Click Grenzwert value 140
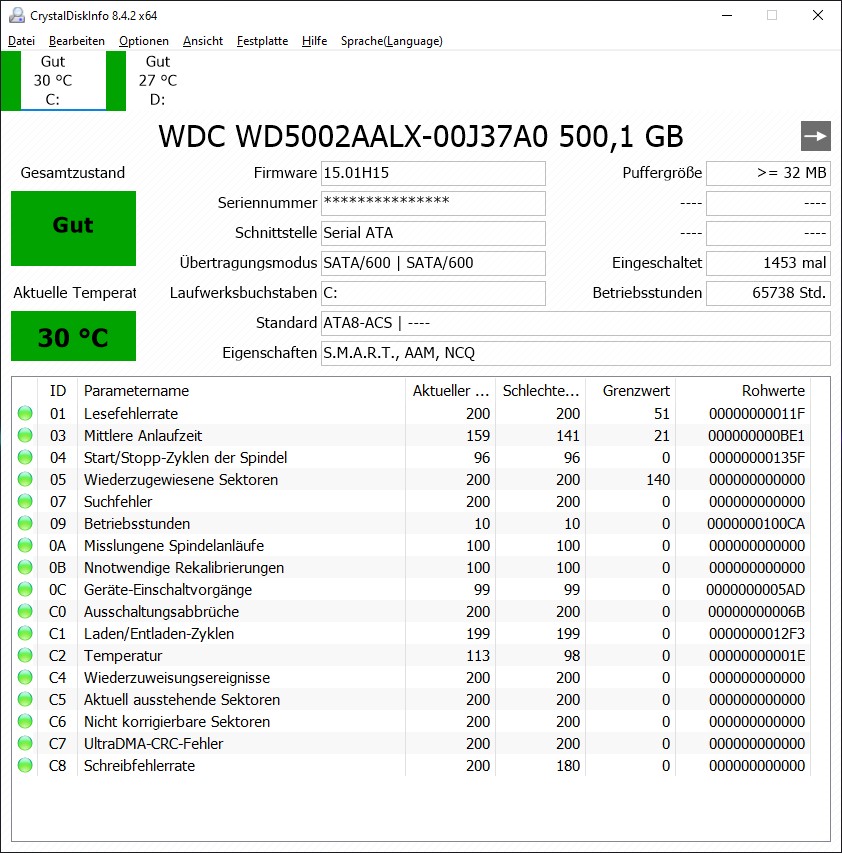Viewport: 842px width, 853px height. (x=658, y=479)
